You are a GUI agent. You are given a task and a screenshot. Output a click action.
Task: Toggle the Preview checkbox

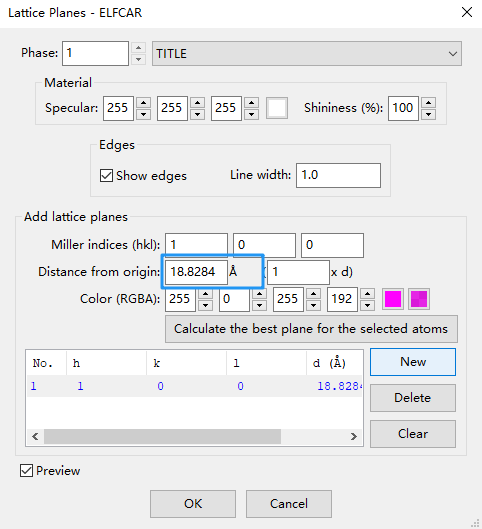point(26,471)
